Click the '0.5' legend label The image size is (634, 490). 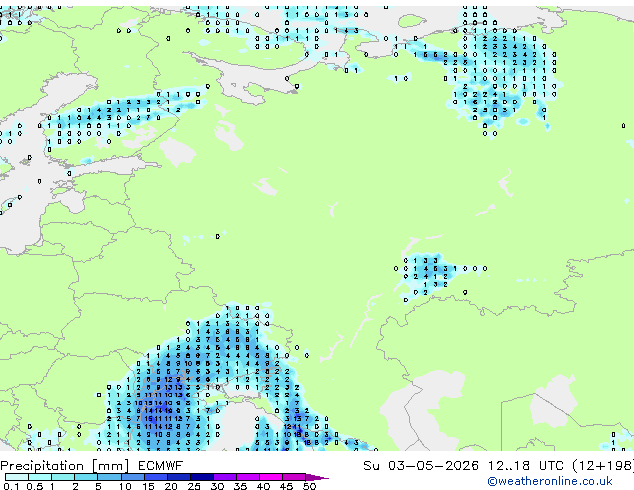(x=34, y=486)
